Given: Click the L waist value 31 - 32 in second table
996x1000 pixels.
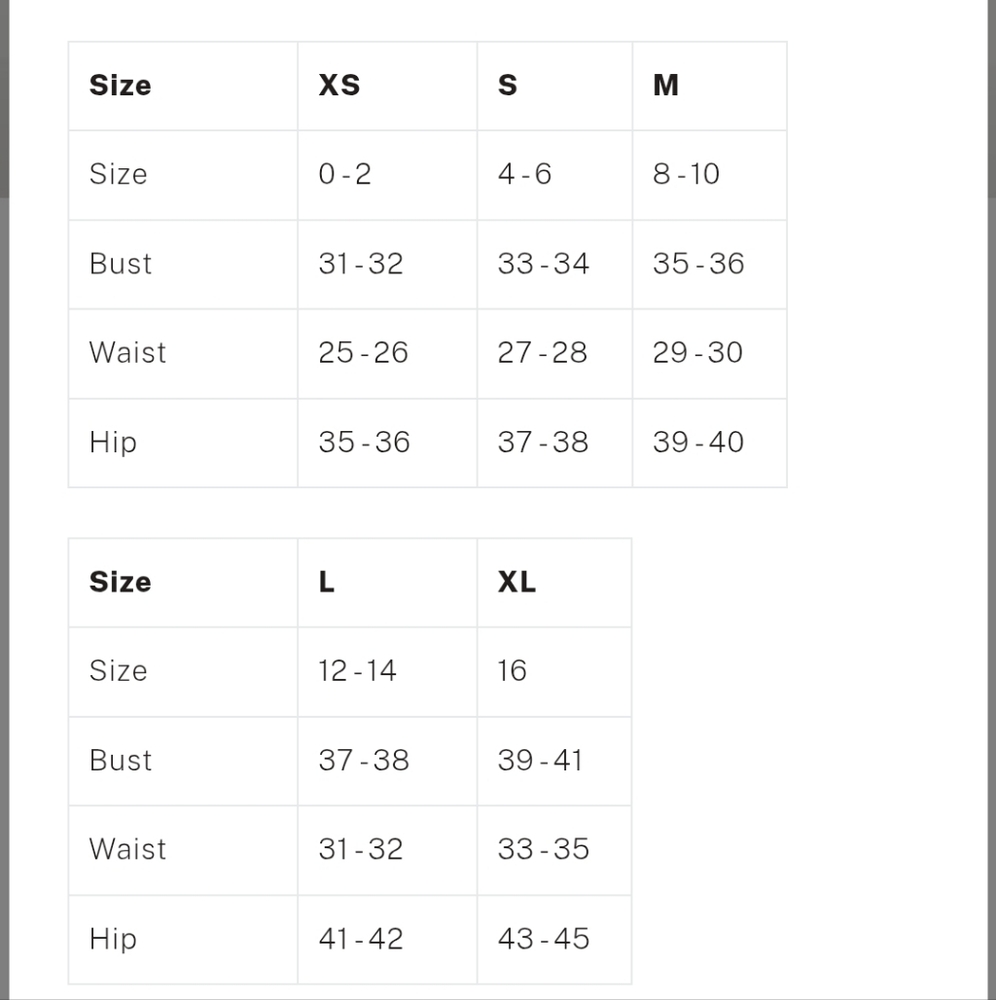Looking at the screenshot, I should [x=361, y=849].
